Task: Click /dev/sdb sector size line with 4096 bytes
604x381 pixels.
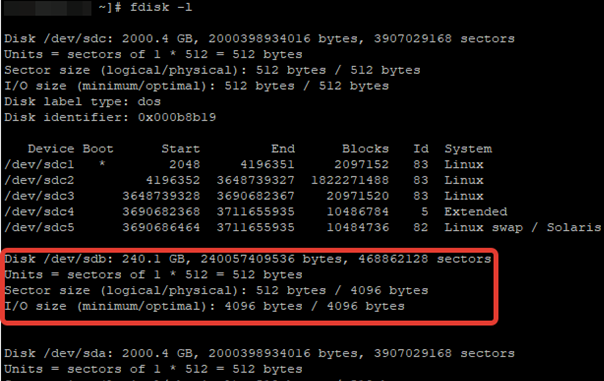Action: click(x=216, y=290)
